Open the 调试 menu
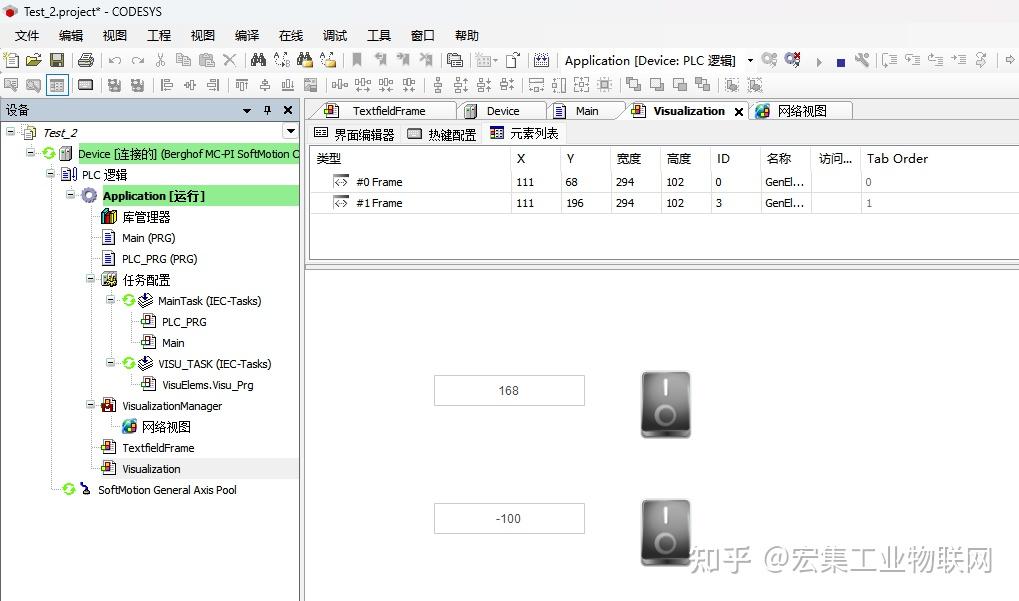The image size is (1019, 601). [333, 35]
